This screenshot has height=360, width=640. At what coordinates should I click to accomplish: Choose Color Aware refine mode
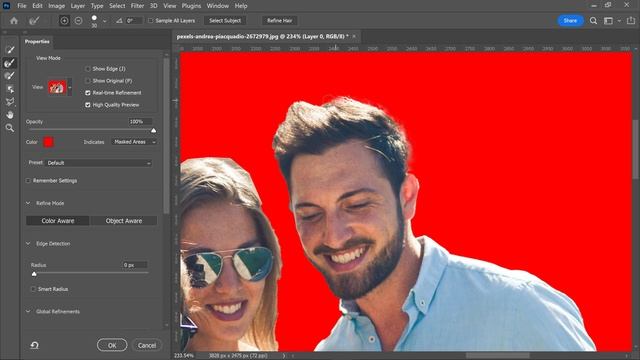(58, 221)
